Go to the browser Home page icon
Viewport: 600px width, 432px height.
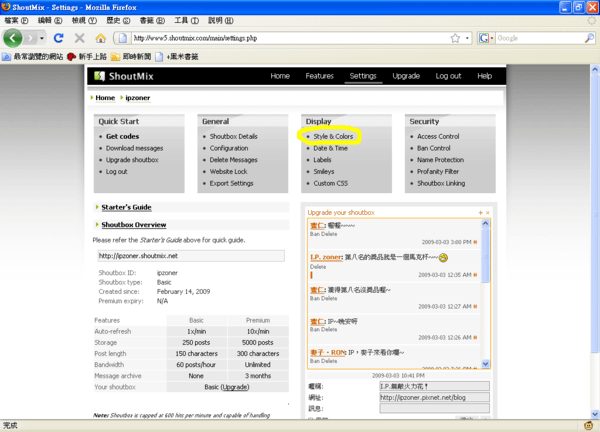coord(101,38)
